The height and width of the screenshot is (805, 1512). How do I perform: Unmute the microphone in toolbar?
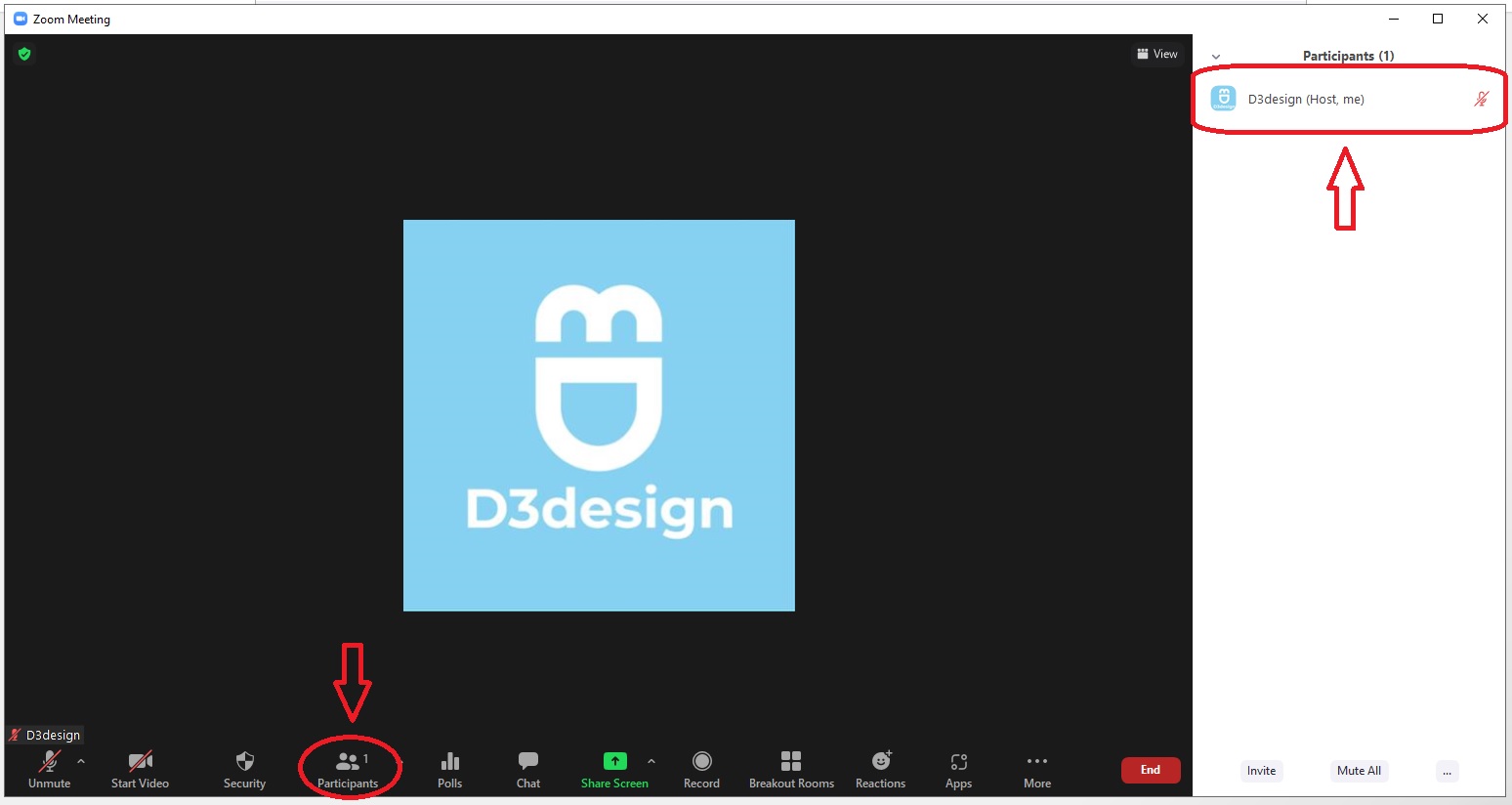49,769
